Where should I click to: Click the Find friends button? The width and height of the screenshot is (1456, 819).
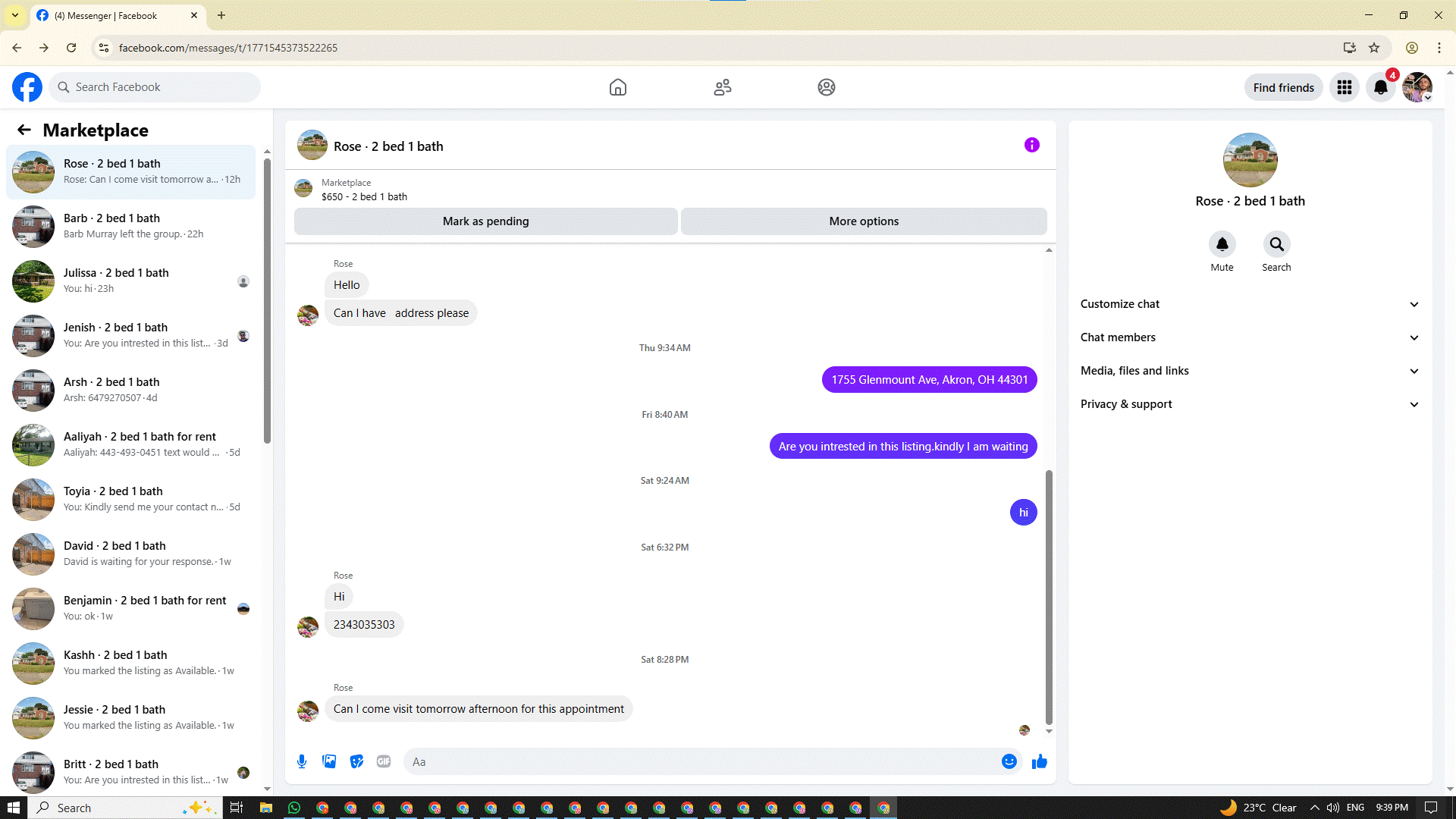tap(1284, 87)
